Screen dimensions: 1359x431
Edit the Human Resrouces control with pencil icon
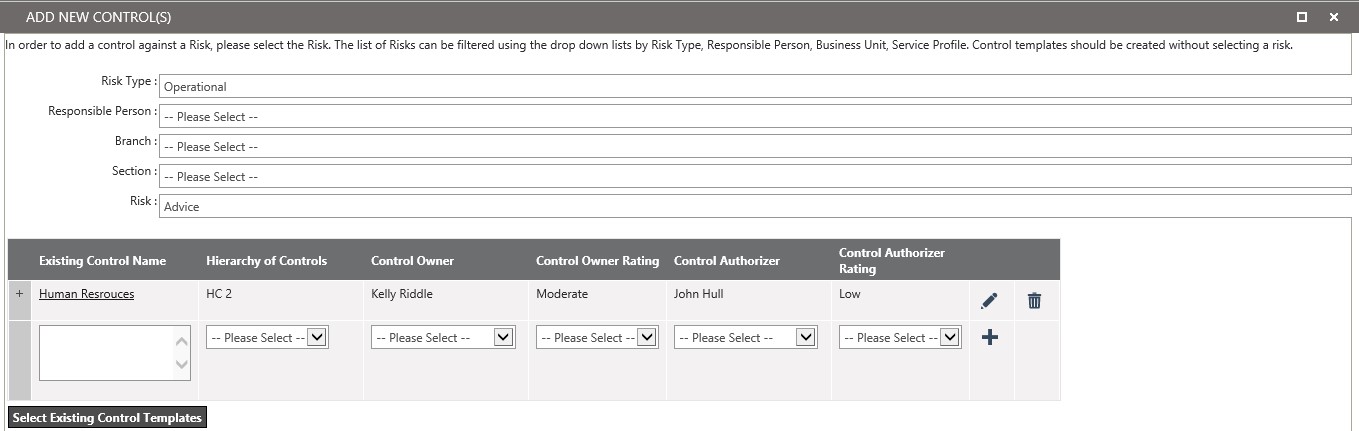[x=989, y=300]
